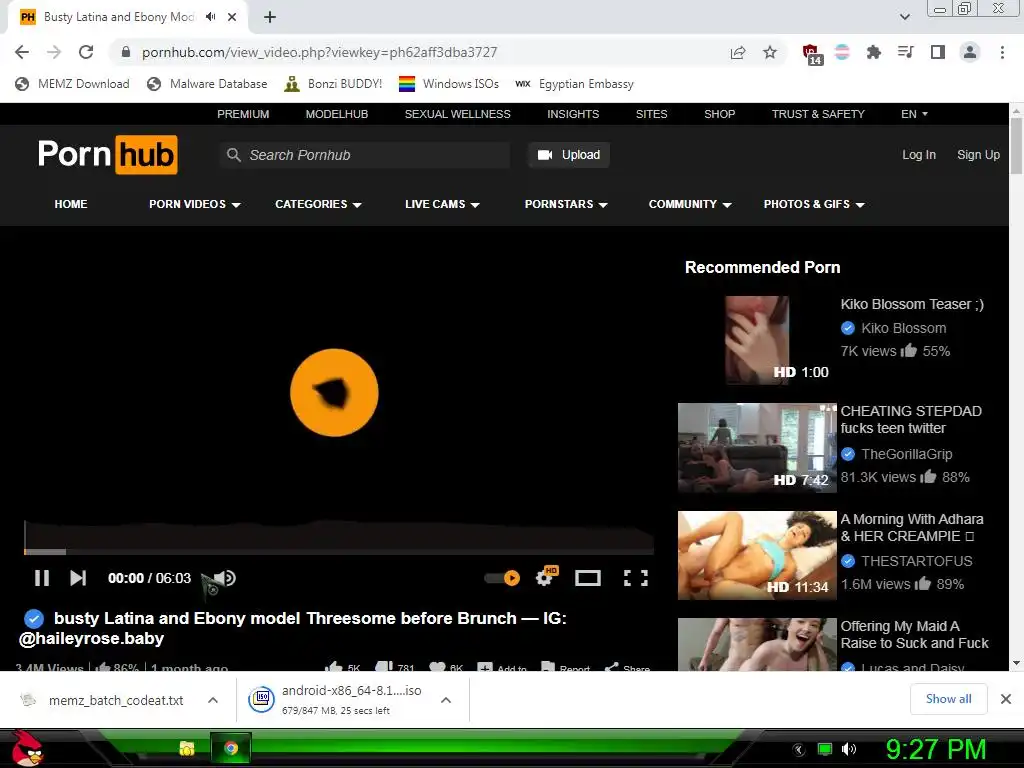Image resolution: width=1024 pixels, height=768 pixels.
Task: Open the MEMZ Download bookmark
Action: pos(72,84)
